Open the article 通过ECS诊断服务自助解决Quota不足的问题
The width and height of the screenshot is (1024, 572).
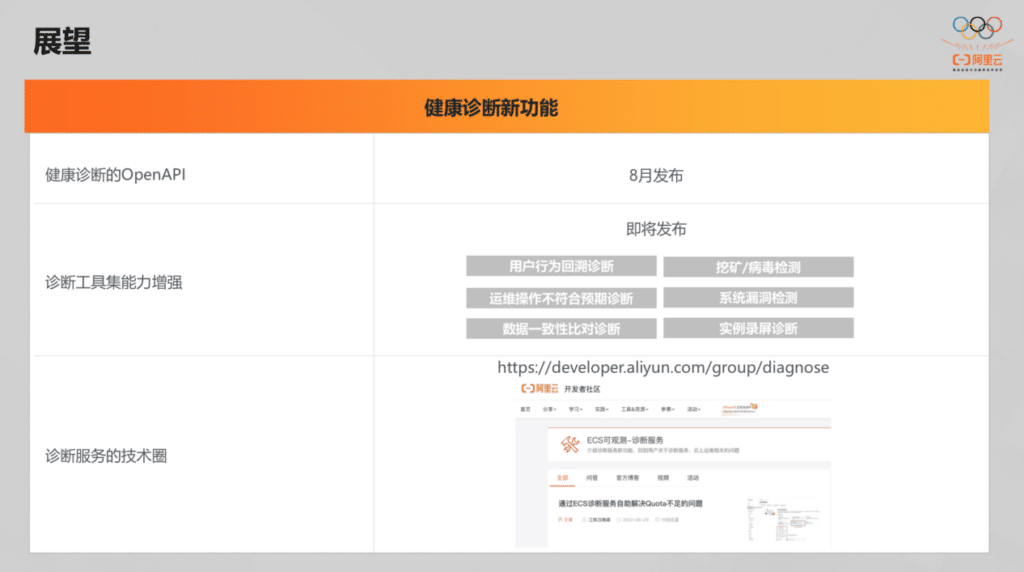[x=630, y=503]
